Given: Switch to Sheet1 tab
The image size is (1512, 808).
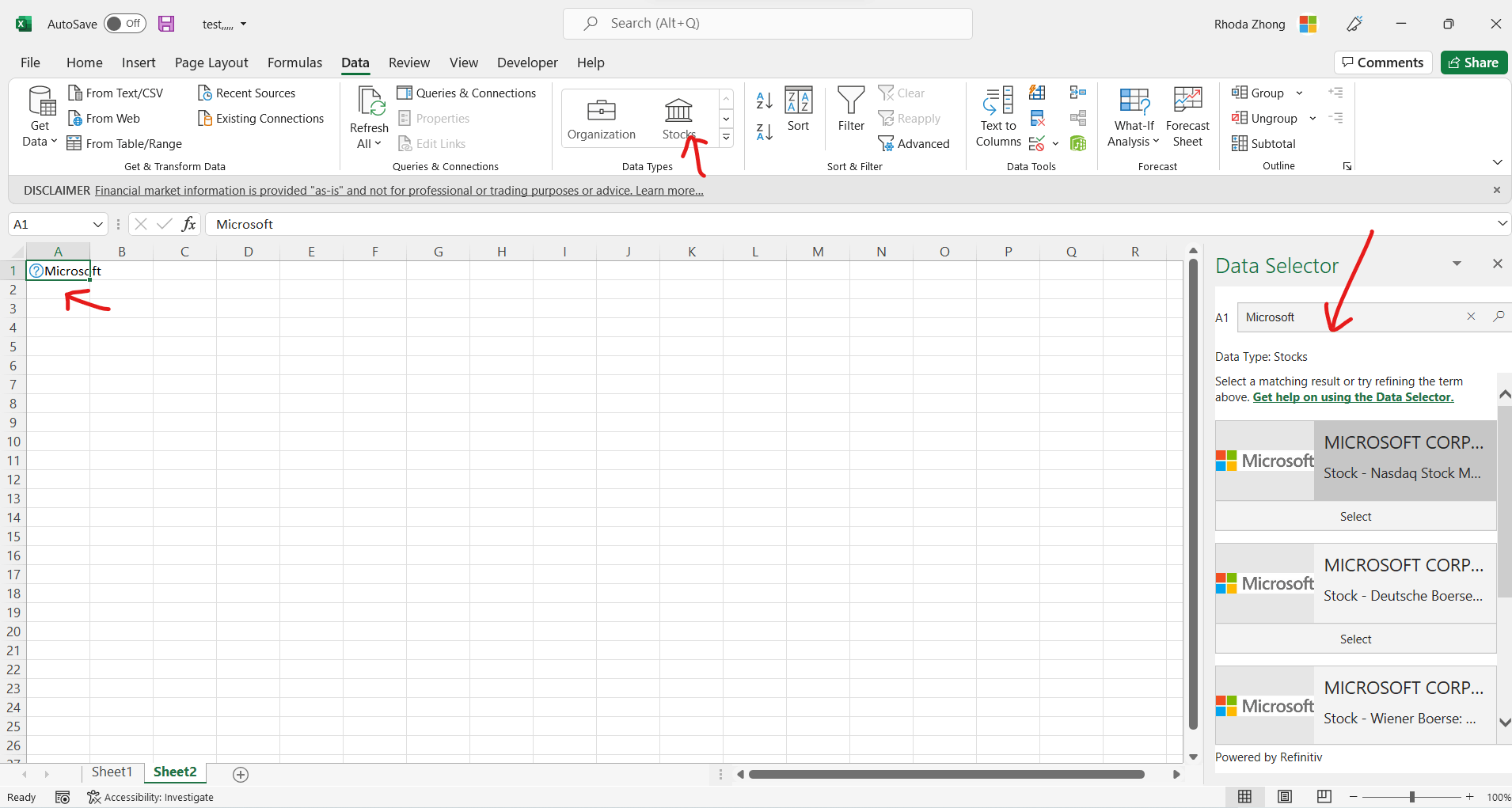Looking at the screenshot, I should tap(112, 772).
